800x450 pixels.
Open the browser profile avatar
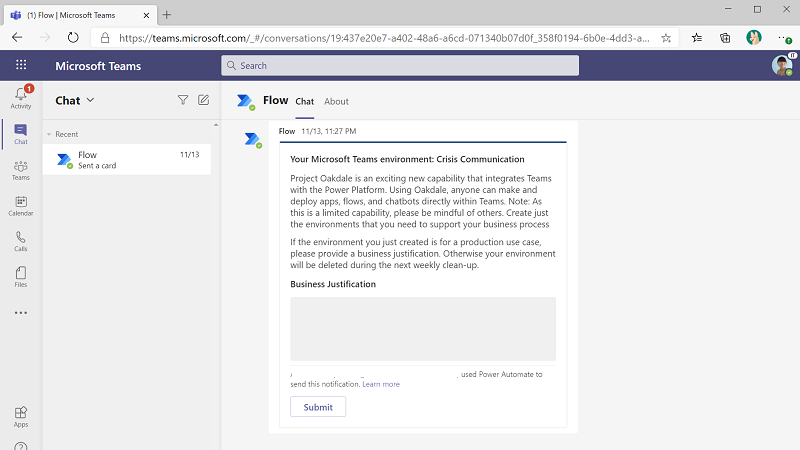tap(754, 37)
